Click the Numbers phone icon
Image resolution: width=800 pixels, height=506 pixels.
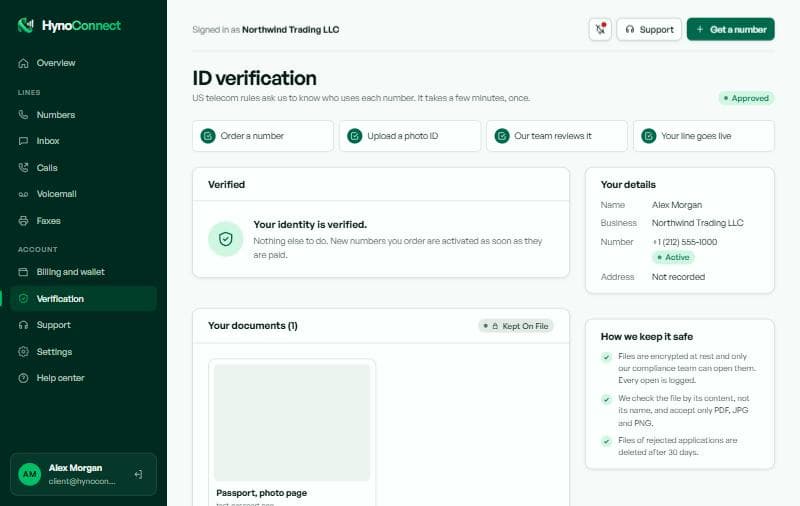[23, 115]
